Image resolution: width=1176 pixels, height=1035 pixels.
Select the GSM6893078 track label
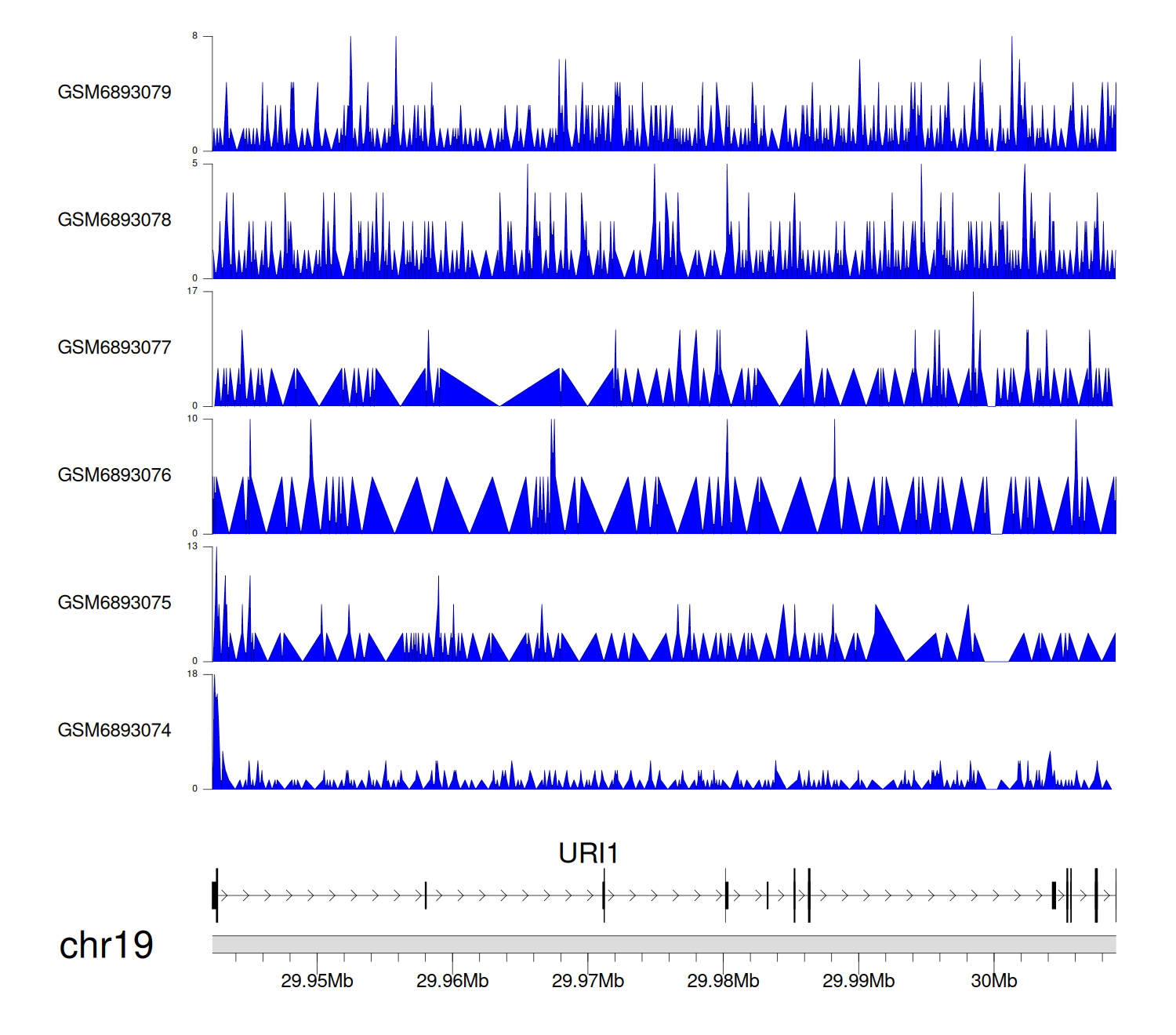pos(114,220)
